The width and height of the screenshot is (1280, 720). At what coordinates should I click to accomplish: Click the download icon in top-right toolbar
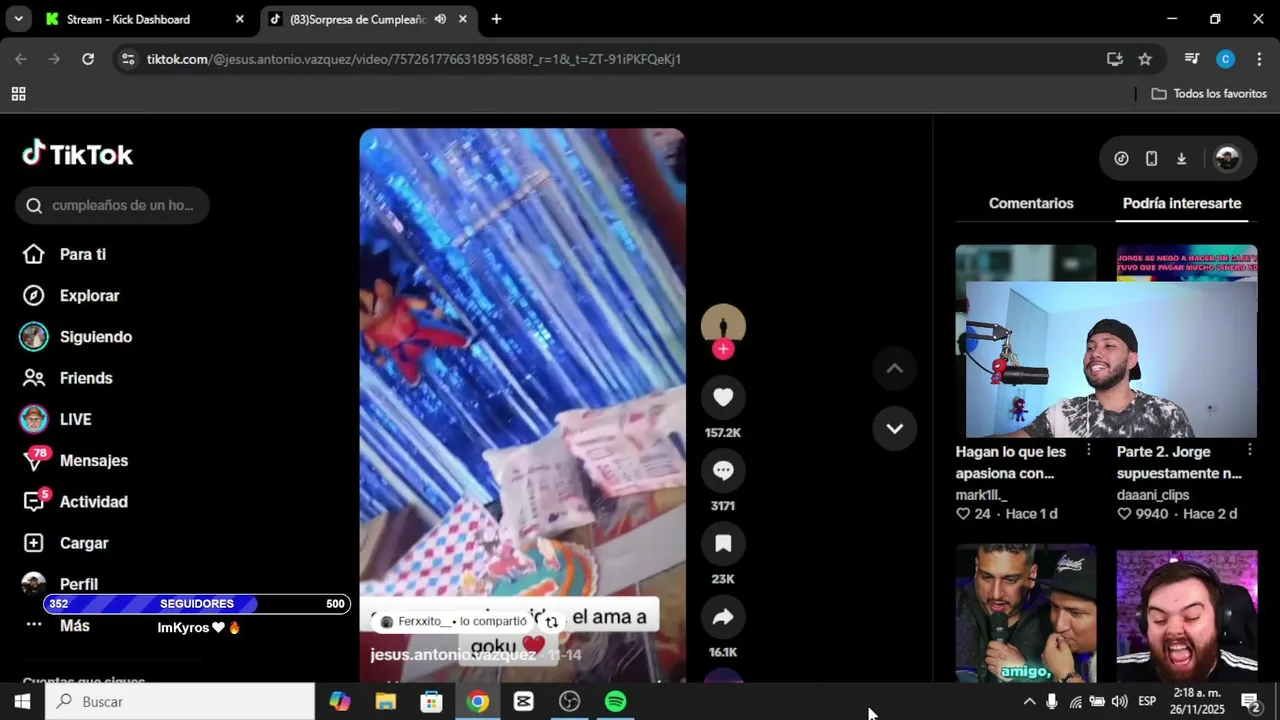point(1181,158)
